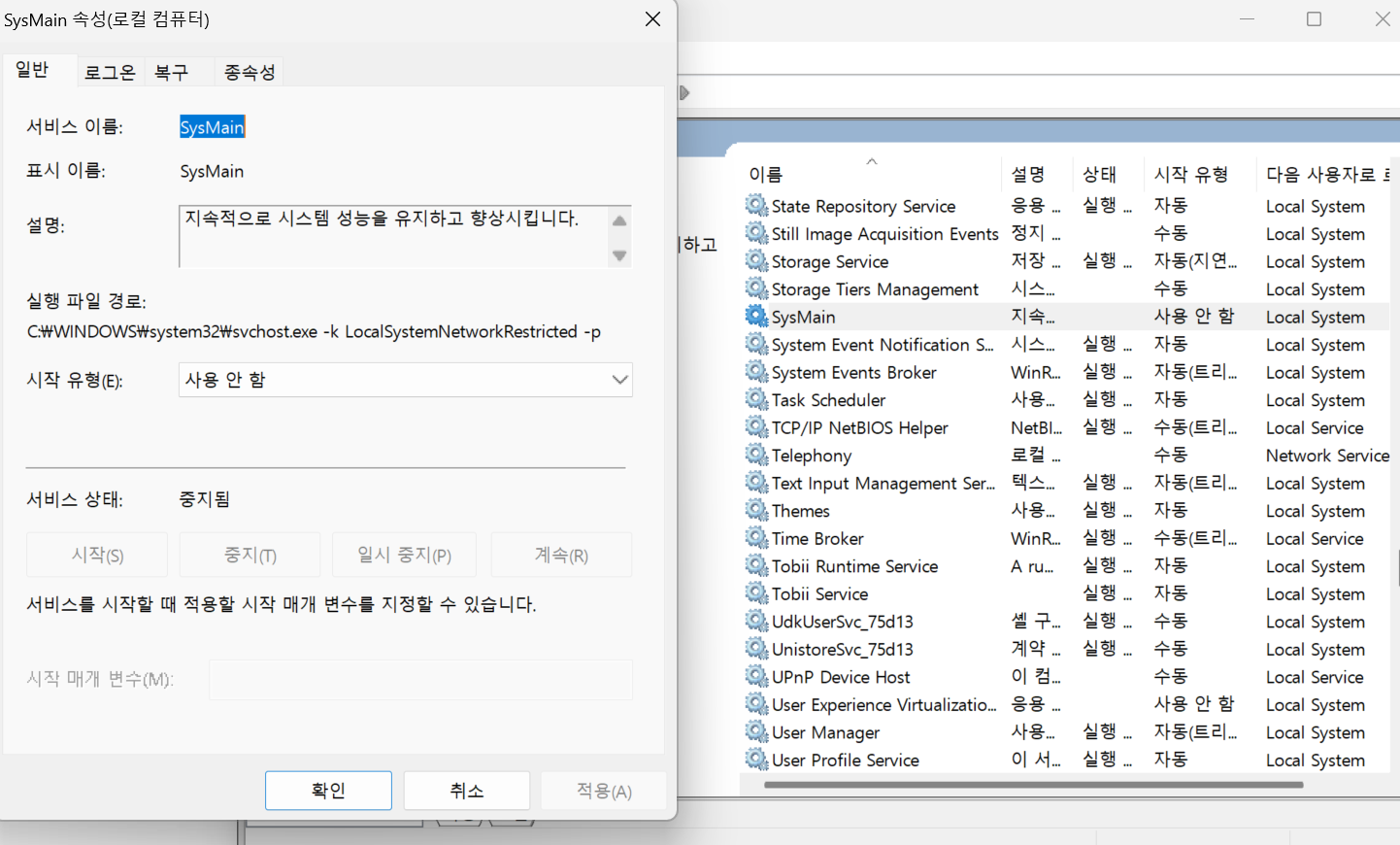Click the Storage Service gear icon
Viewport: 1400px width, 845px height.
point(756,260)
